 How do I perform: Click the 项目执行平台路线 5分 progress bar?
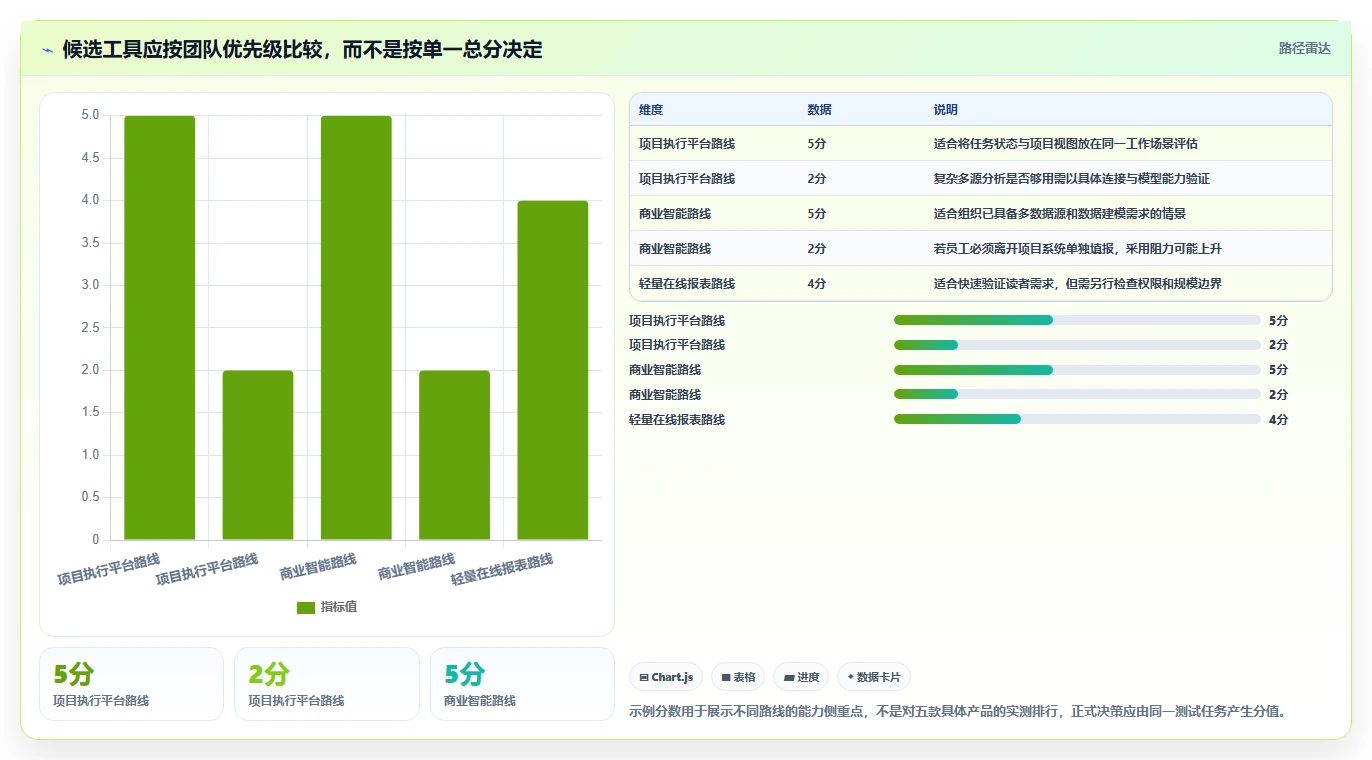pos(1077,320)
